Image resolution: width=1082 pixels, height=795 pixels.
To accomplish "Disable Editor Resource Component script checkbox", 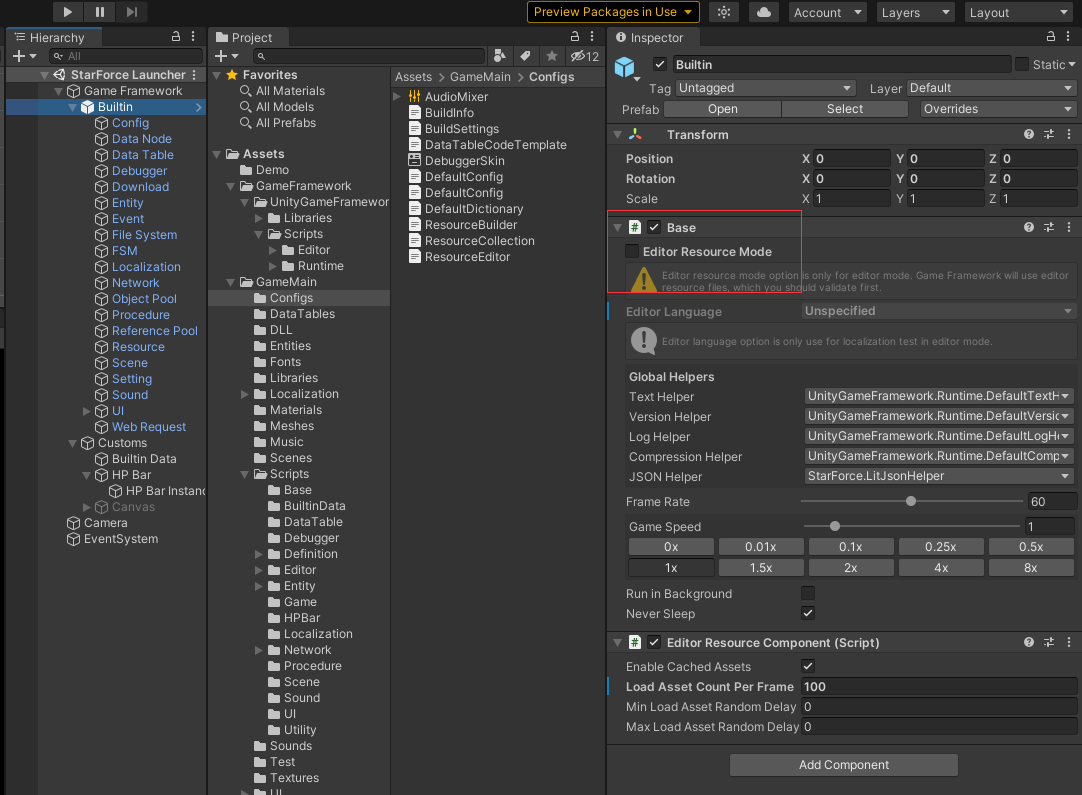I will pyautogui.click(x=654, y=642).
